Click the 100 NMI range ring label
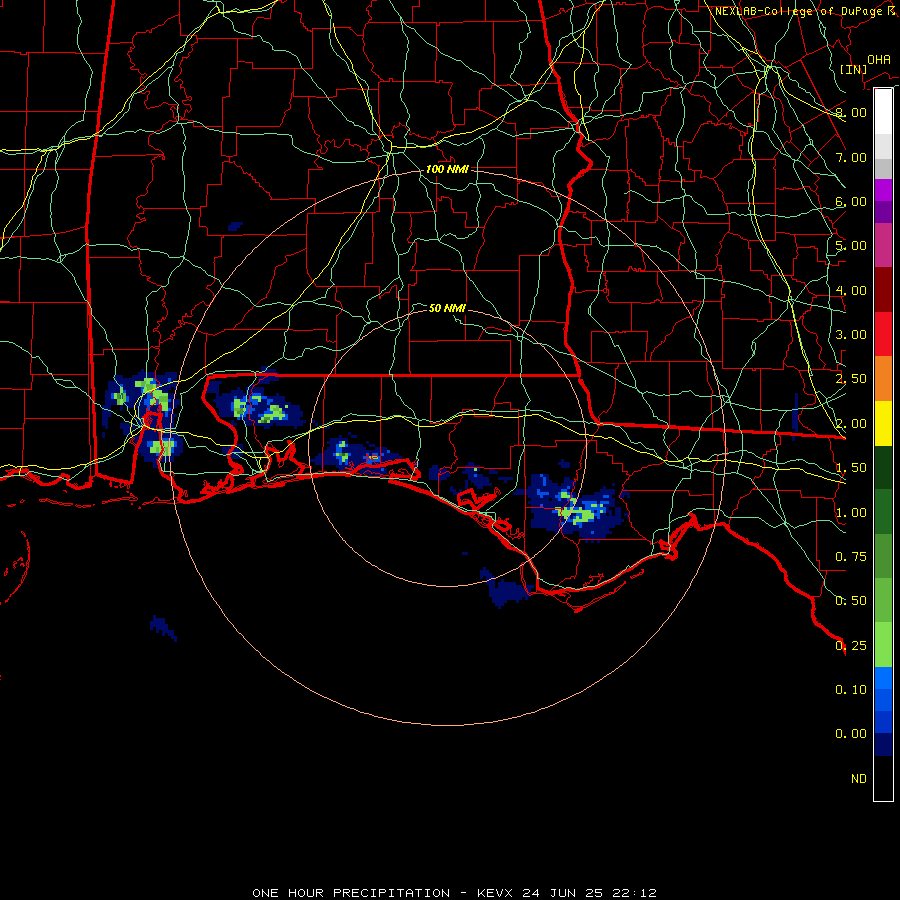 pyautogui.click(x=447, y=169)
